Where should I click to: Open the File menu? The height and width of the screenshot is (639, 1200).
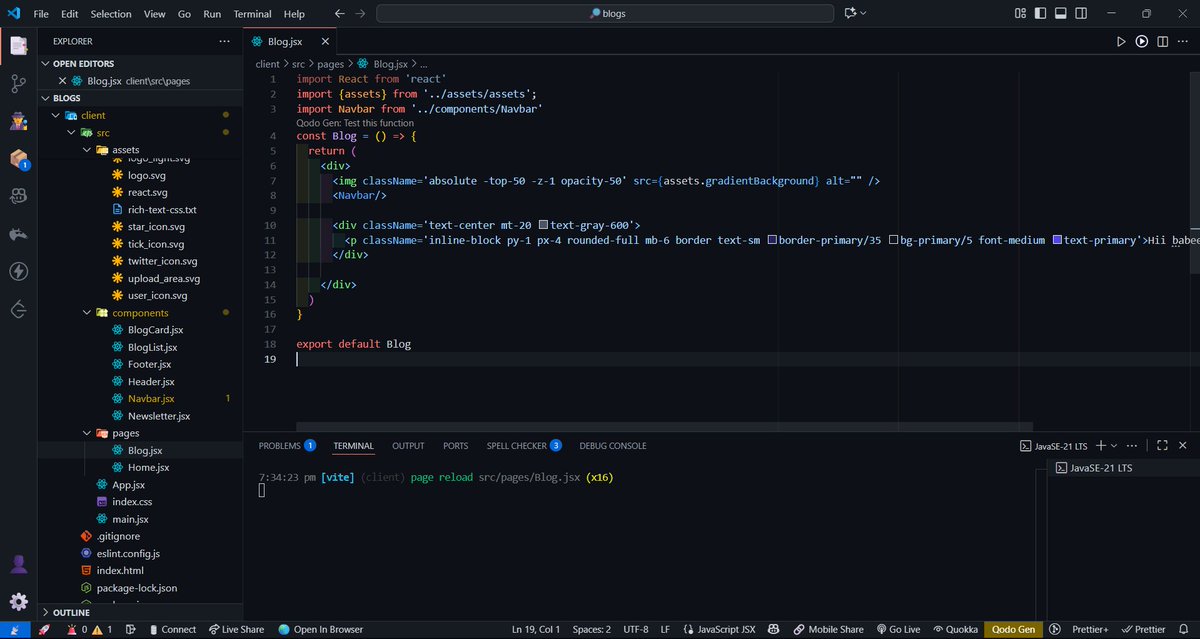[41, 14]
